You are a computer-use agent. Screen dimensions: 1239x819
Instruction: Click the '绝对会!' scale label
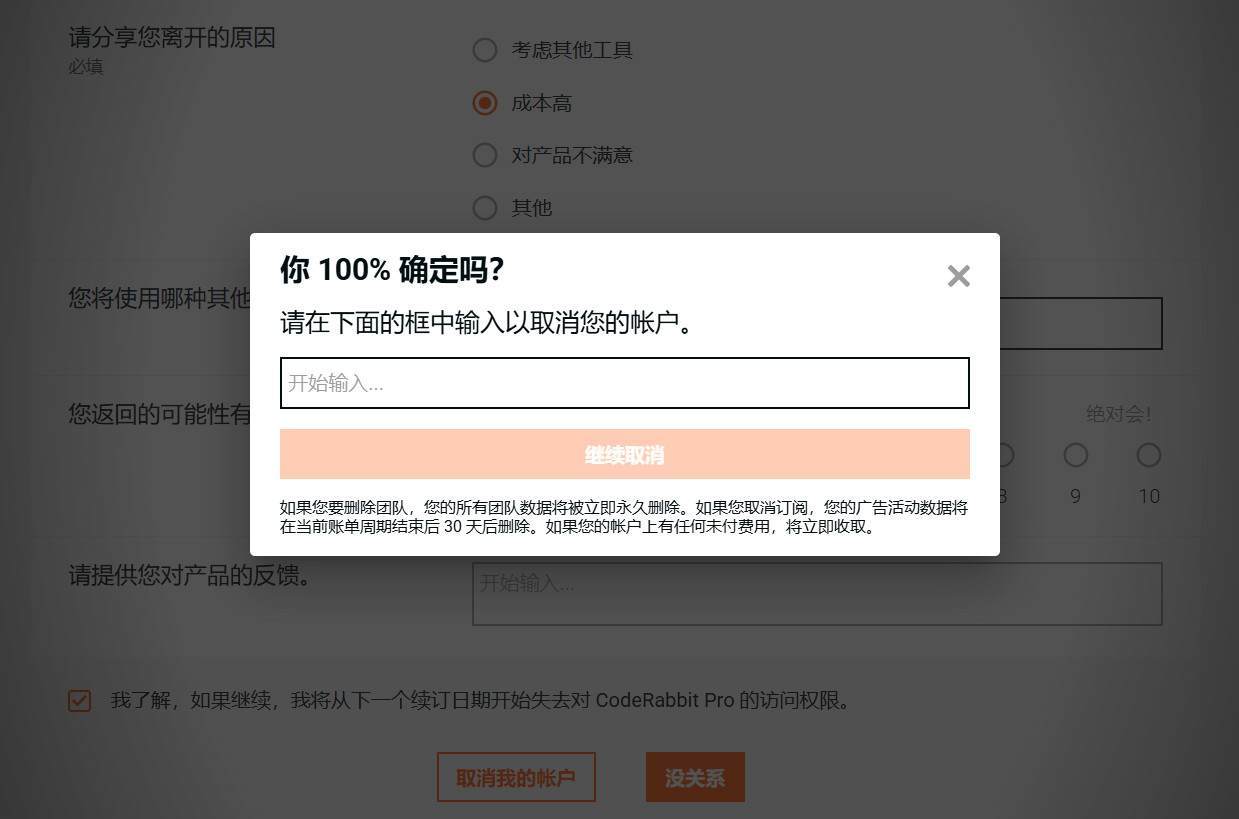1119,414
